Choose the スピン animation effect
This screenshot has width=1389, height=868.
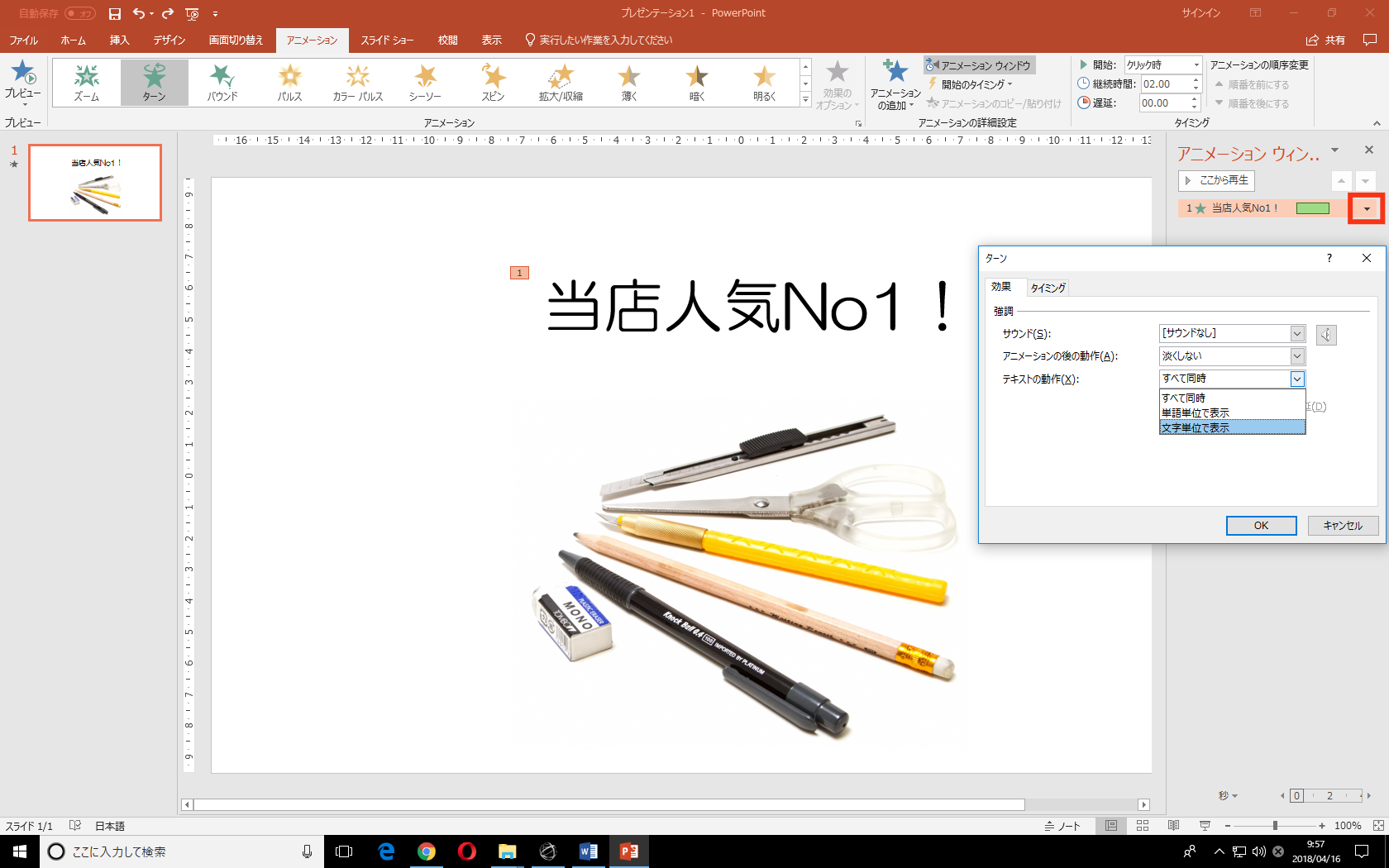tap(493, 82)
